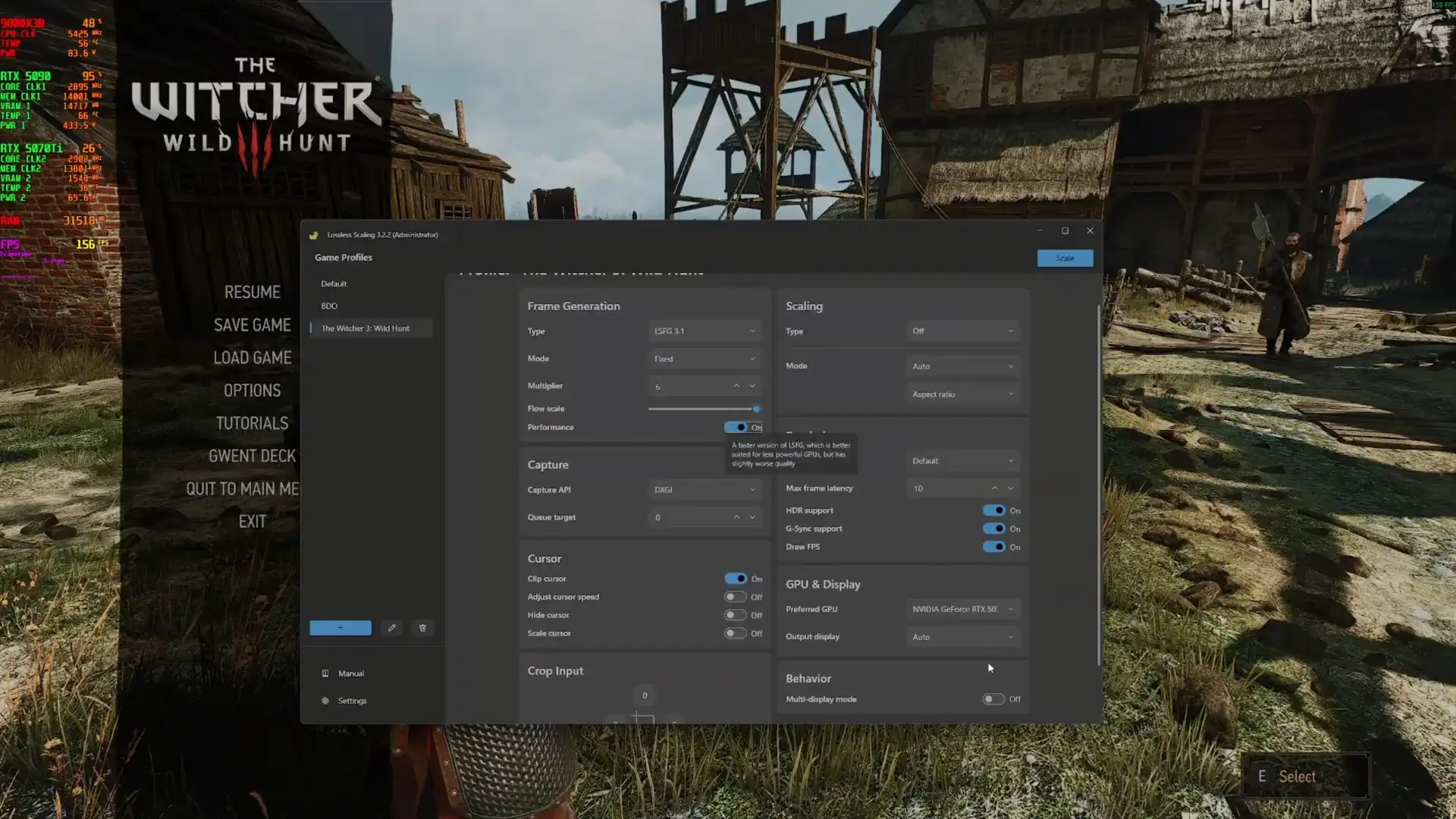
Task: Open the dropdown showing Default
Action: pyautogui.click(x=963, y=461)
